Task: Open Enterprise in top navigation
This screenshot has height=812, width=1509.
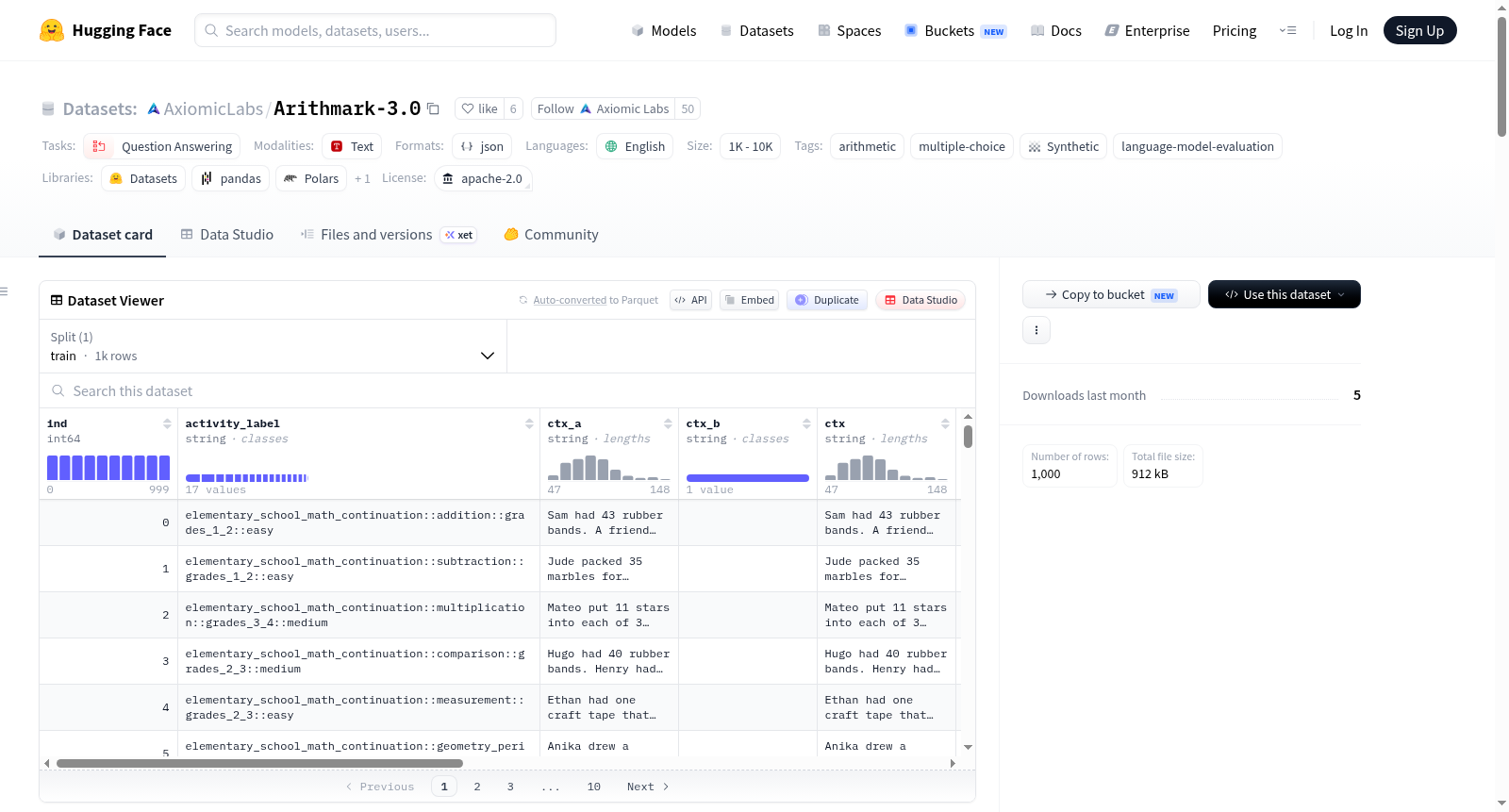Action: tap(1147, 30)
